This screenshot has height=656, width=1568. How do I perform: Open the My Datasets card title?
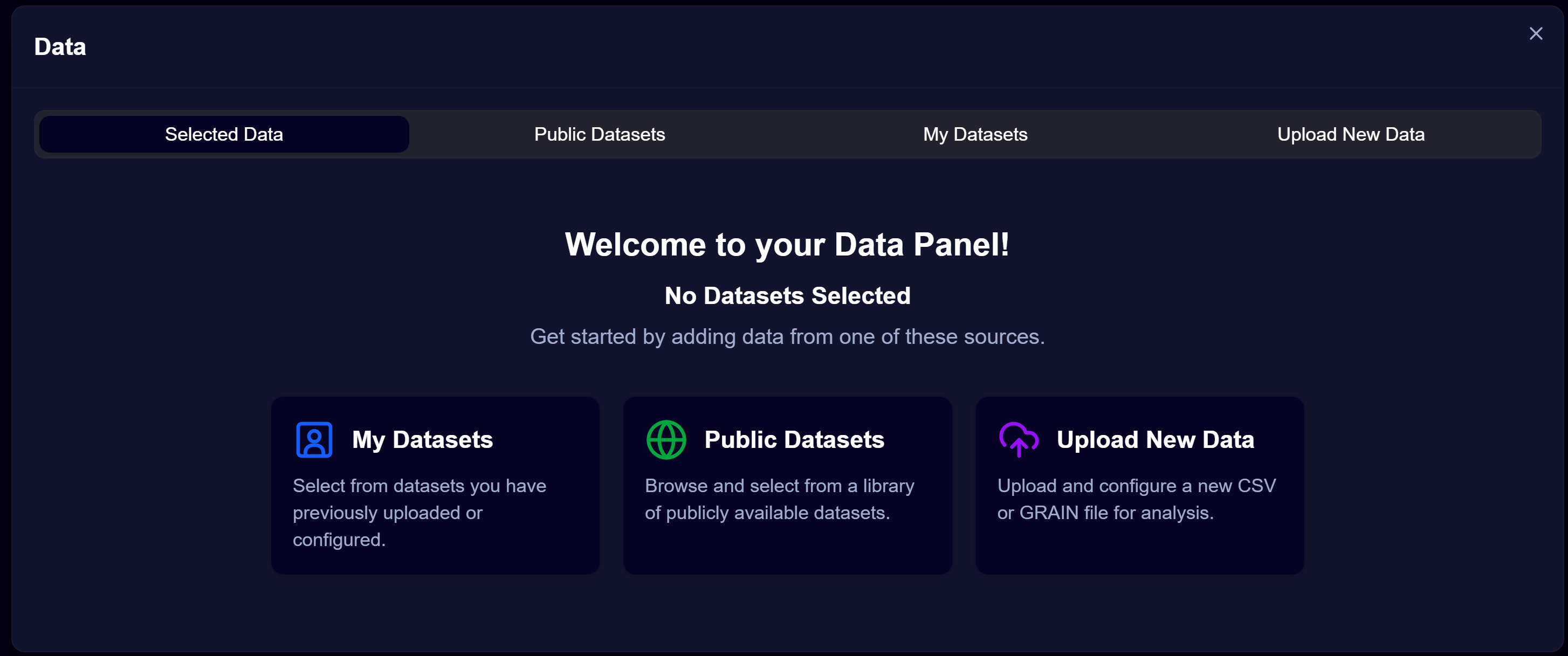tap(422, 439)
